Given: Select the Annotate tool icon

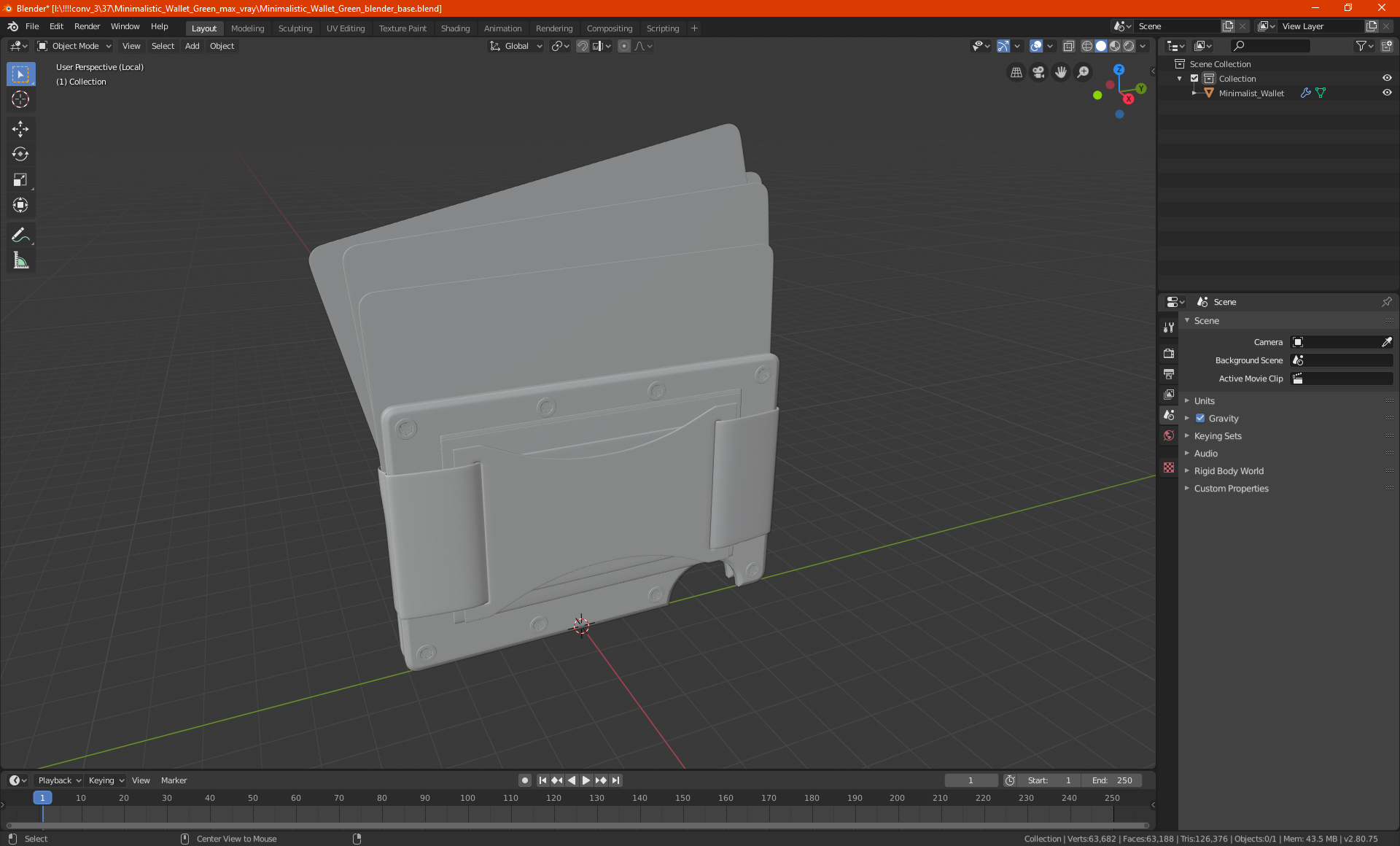Looking at the screenshot, I should point(20,235).
